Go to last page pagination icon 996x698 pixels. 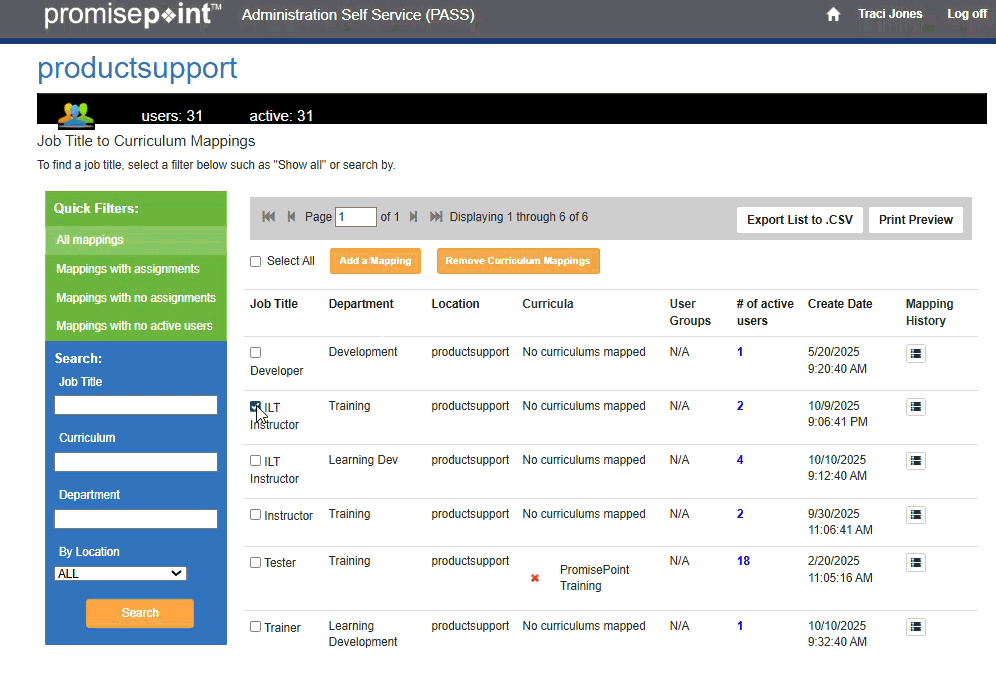436,217
